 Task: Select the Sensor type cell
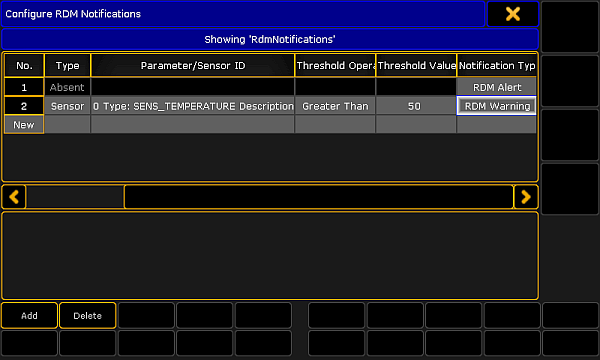(x=67, y=106)
